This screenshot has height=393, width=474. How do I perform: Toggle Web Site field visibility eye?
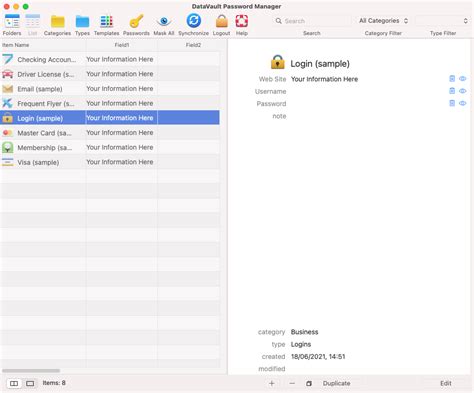(x=463, y=79)
